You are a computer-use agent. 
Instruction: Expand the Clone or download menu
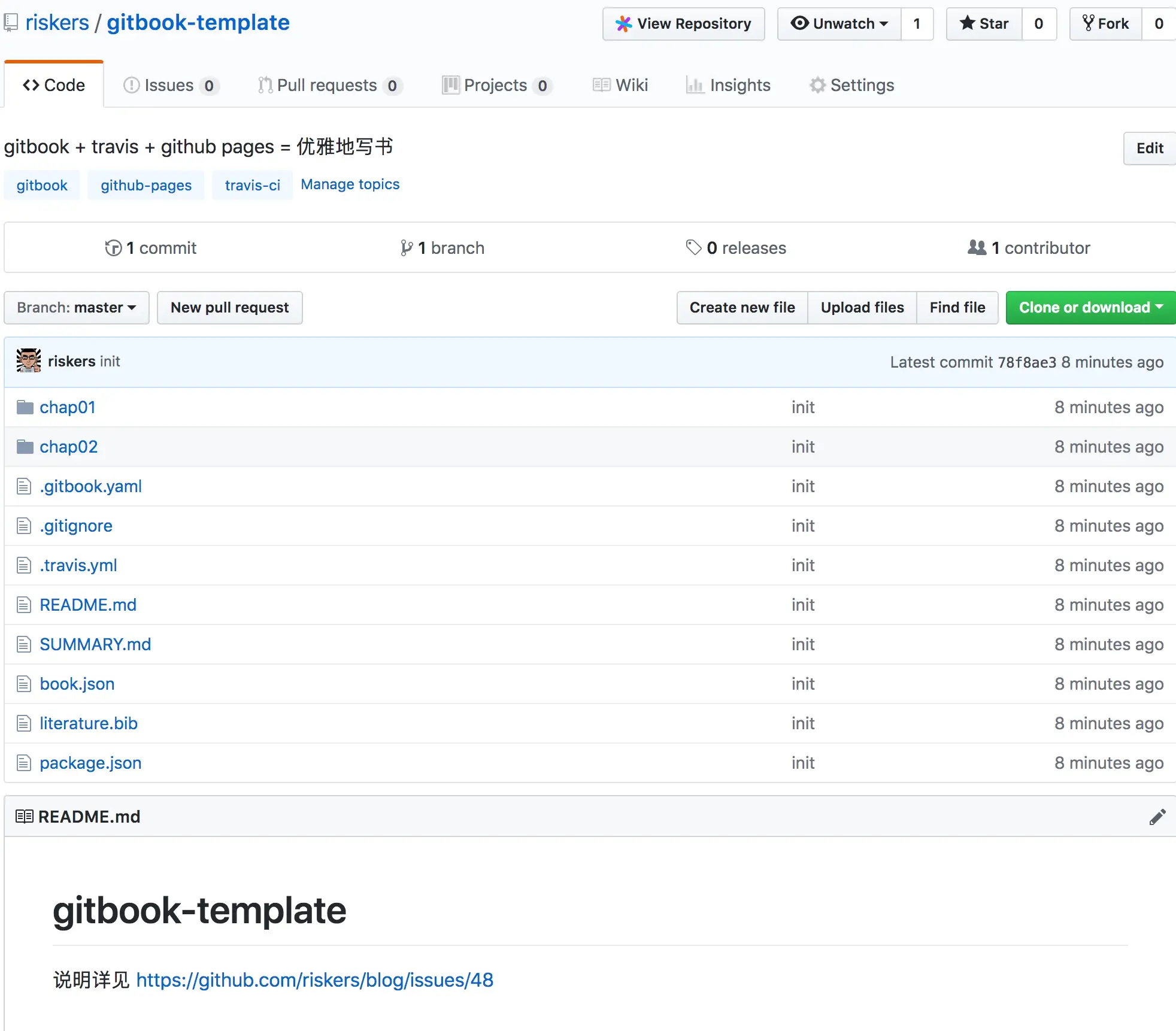click(1090, 308)
